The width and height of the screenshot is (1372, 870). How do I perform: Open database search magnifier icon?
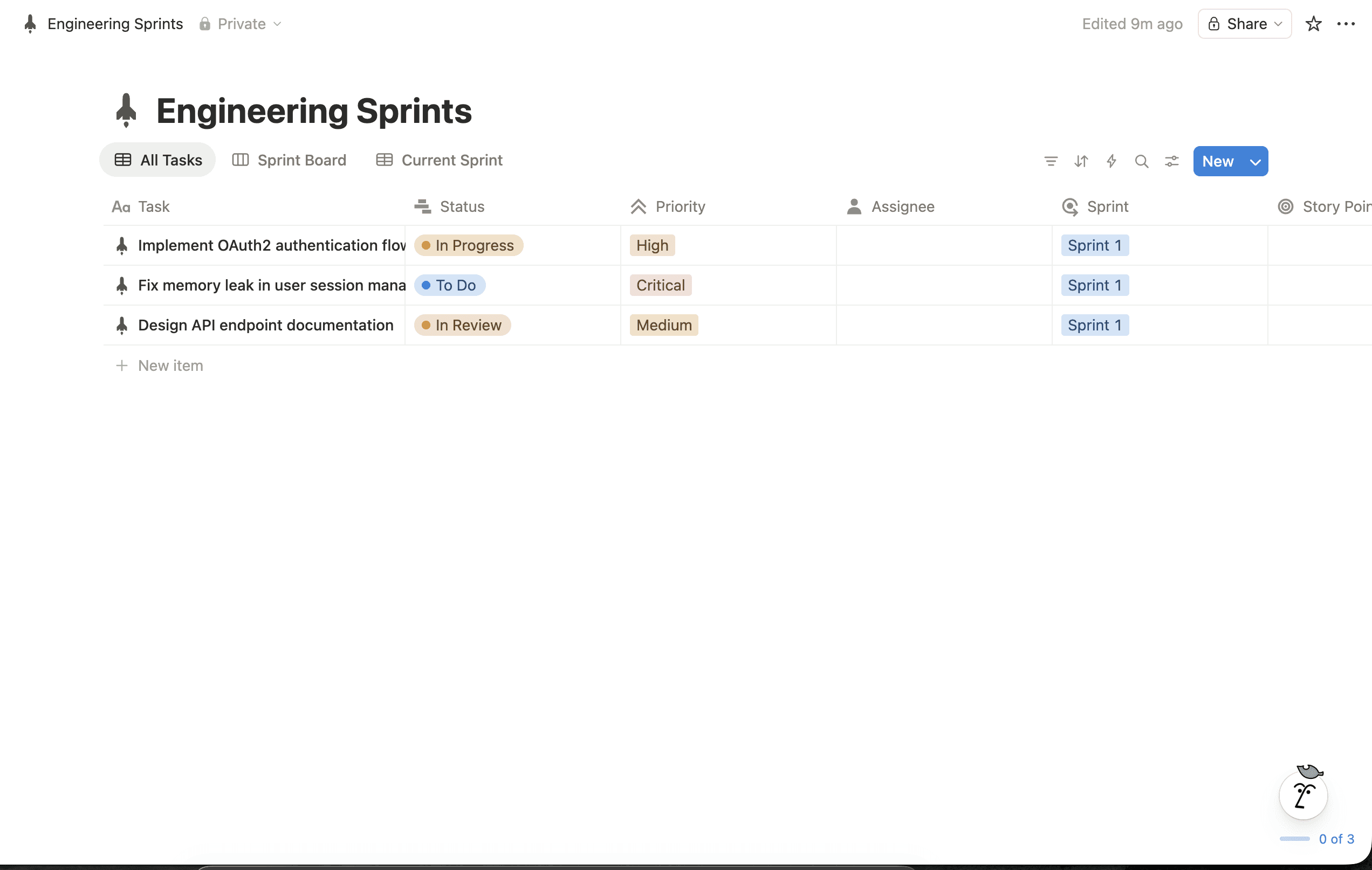(1141, 161)
